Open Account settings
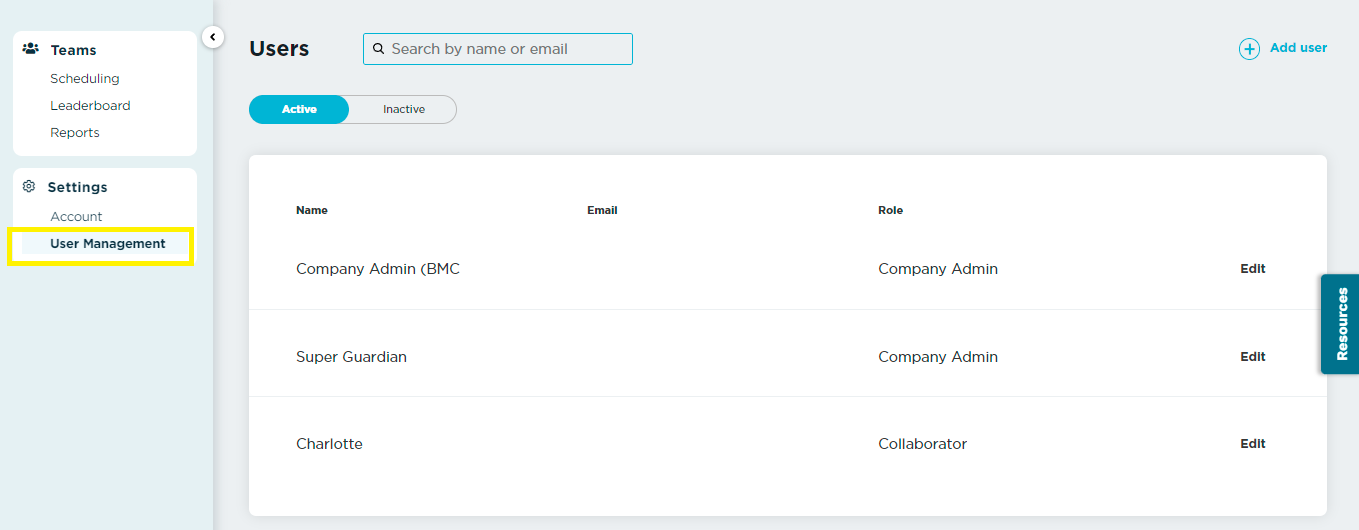Image resolution: width=1359 pixels, height=530 pixels. pyautogui.click(x=76, y=217)
